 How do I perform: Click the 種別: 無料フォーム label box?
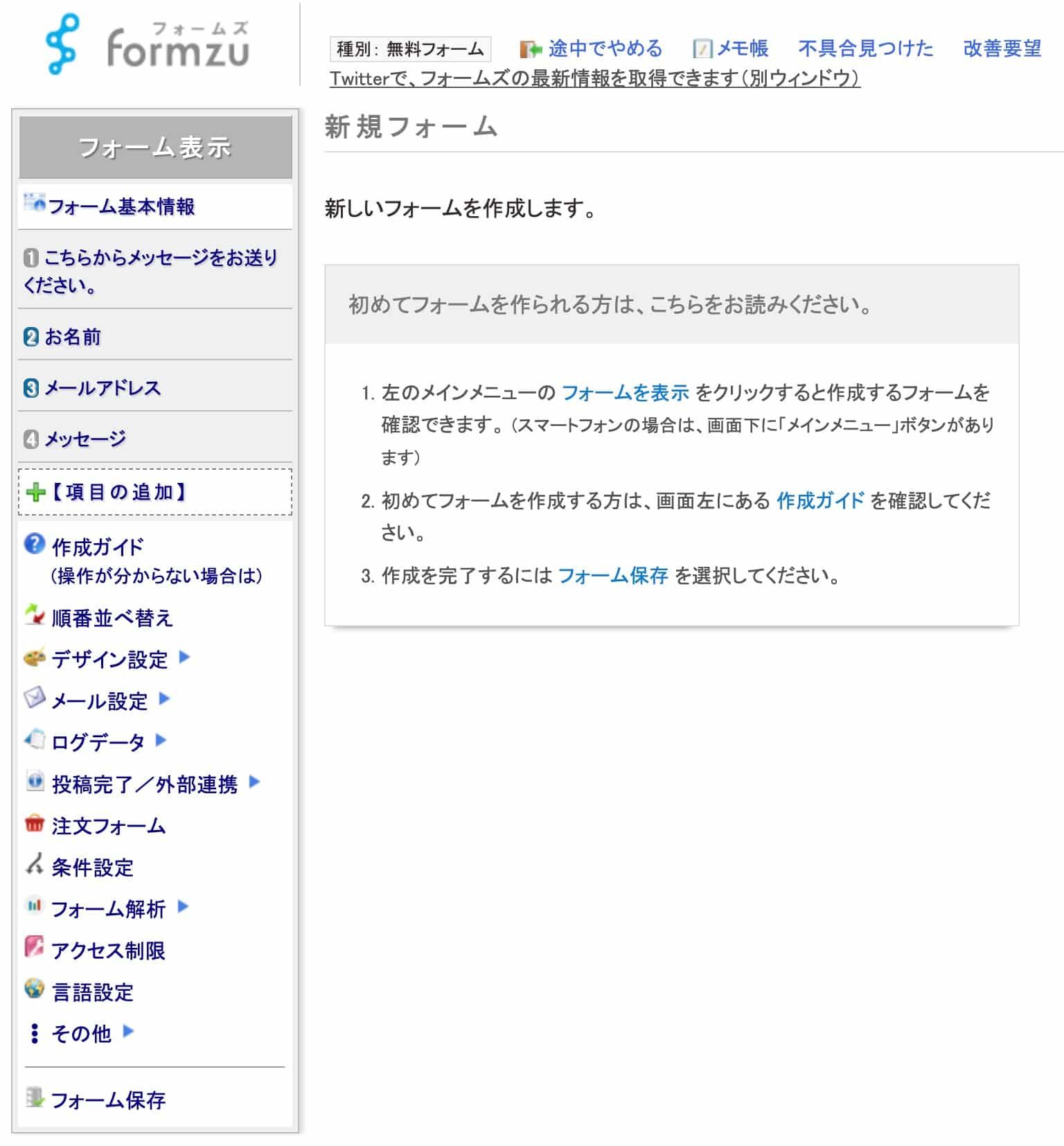[x=410, y=49]
